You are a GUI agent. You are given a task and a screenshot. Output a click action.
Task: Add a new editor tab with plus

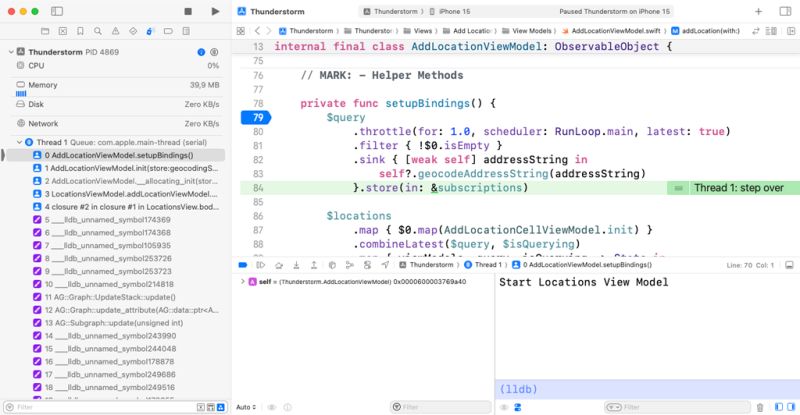[x=759, y=11]
